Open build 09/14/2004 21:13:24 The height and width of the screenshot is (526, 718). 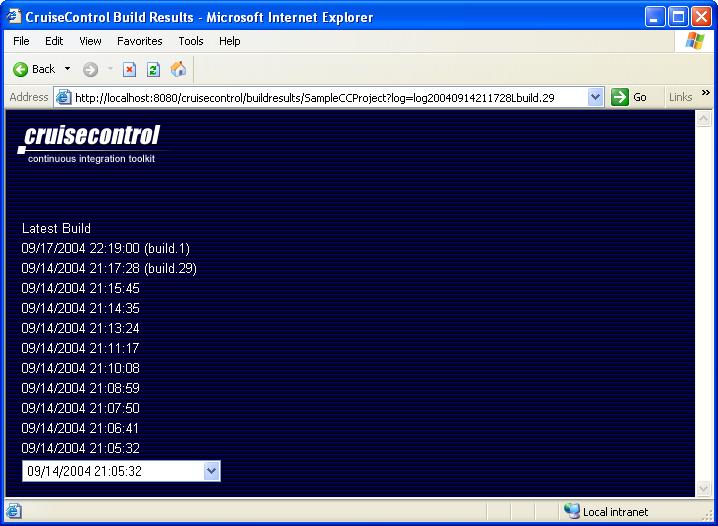tap(81, 328)
